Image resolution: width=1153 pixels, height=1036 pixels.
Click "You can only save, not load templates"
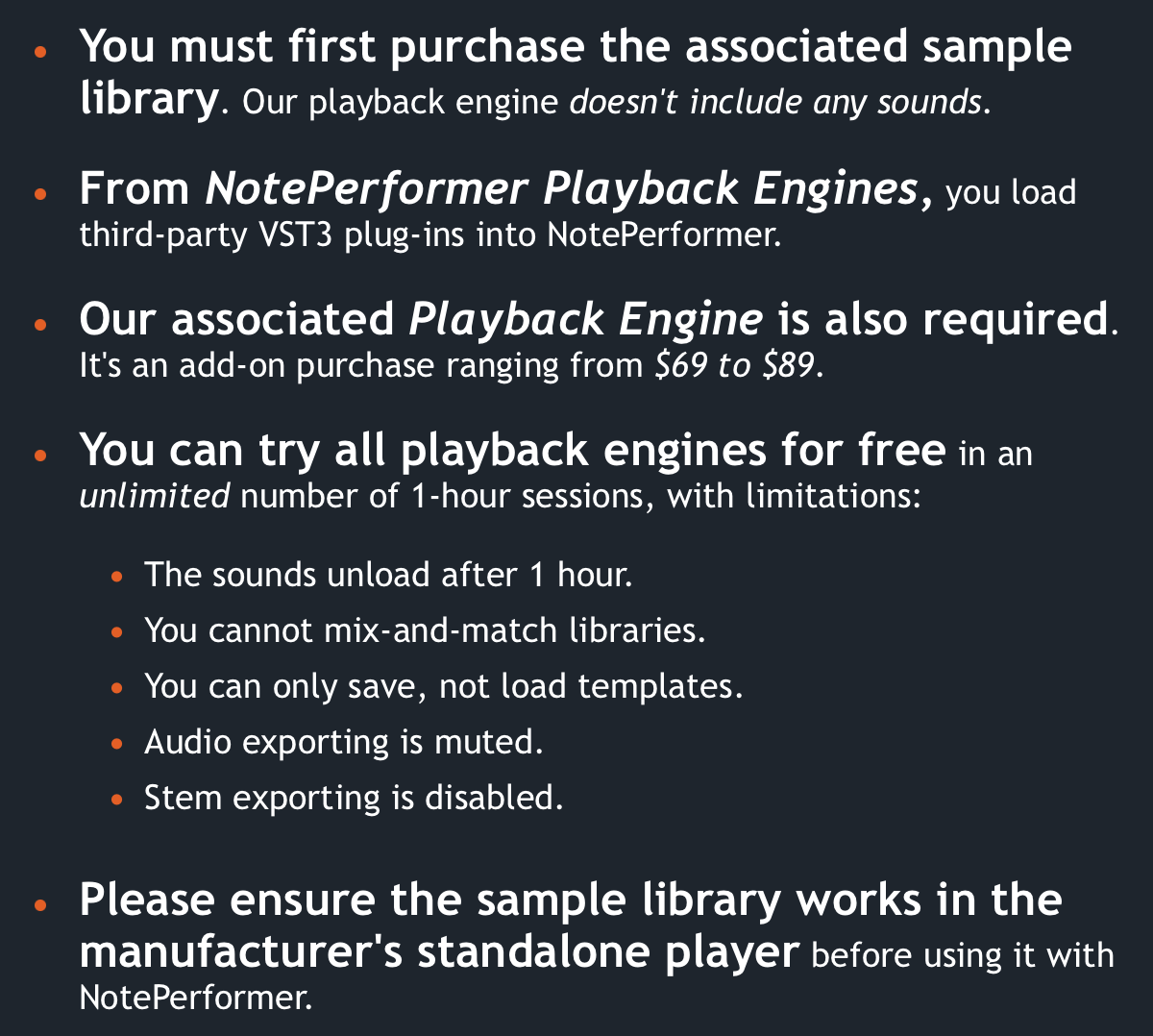(443, 686)
